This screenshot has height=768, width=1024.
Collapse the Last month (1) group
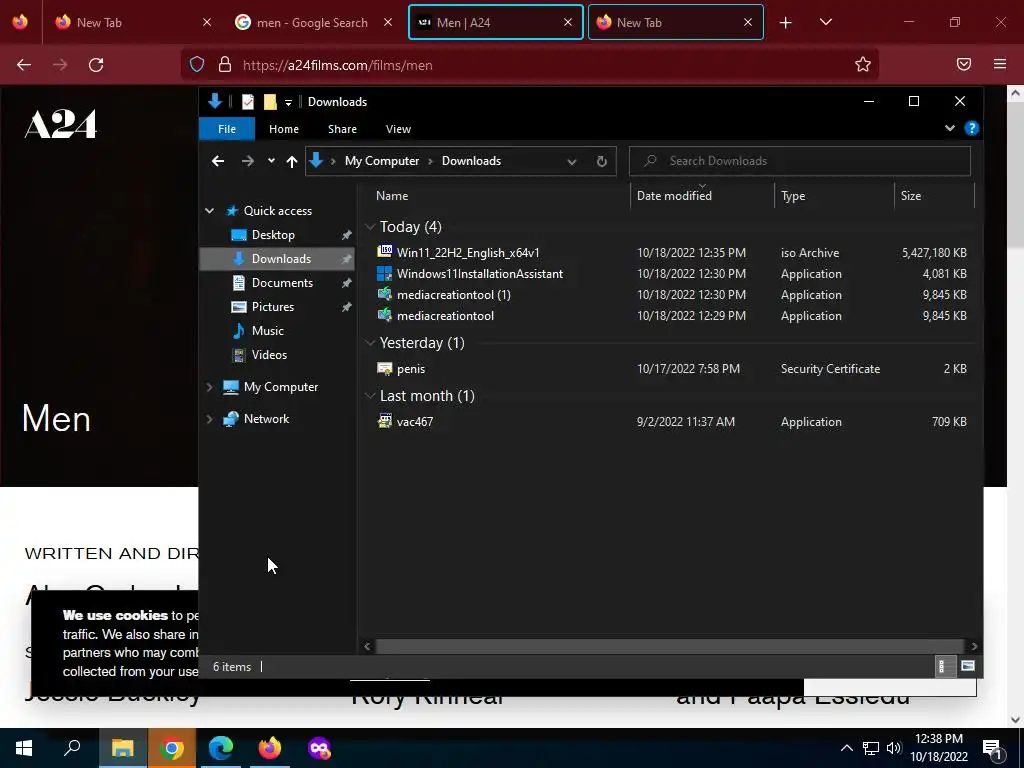[x=370, y=396]
